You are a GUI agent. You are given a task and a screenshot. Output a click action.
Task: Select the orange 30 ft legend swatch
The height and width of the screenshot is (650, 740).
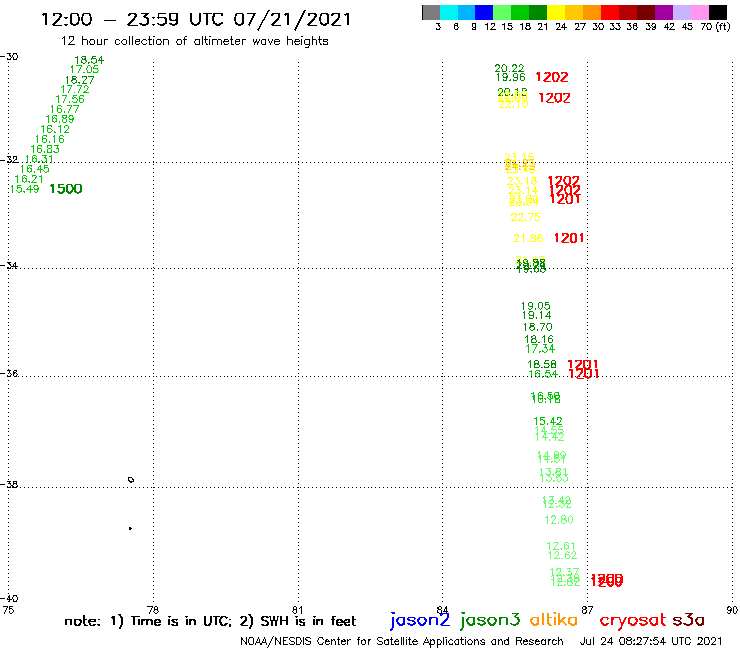pos(592,12)
